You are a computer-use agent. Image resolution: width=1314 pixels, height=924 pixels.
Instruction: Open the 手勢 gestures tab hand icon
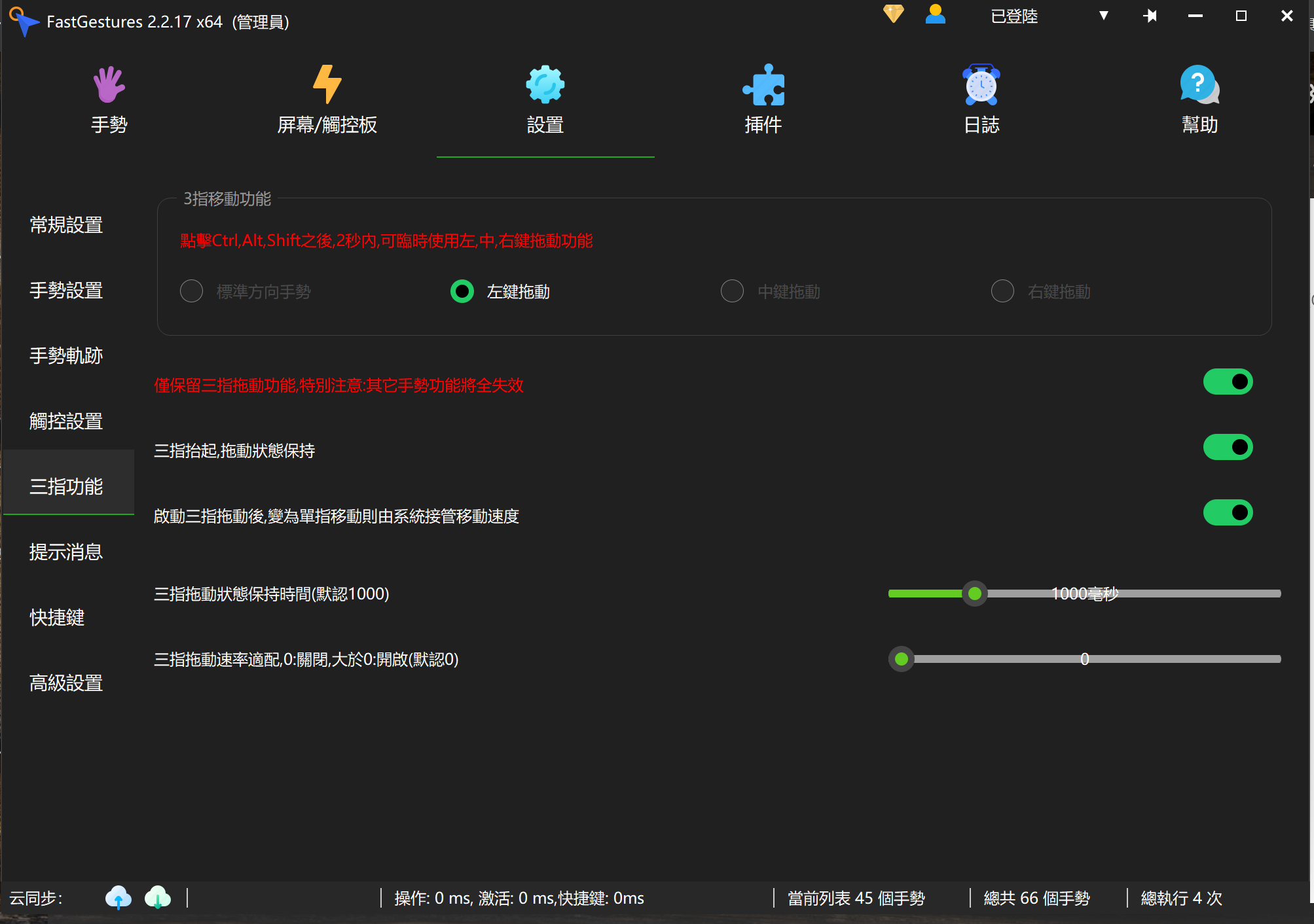(109, 85)
